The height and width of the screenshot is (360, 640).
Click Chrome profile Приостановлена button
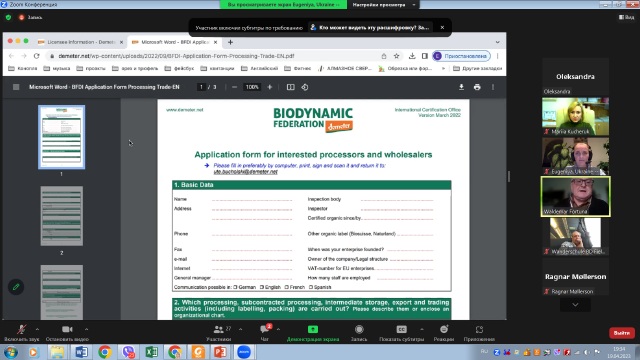461,56
